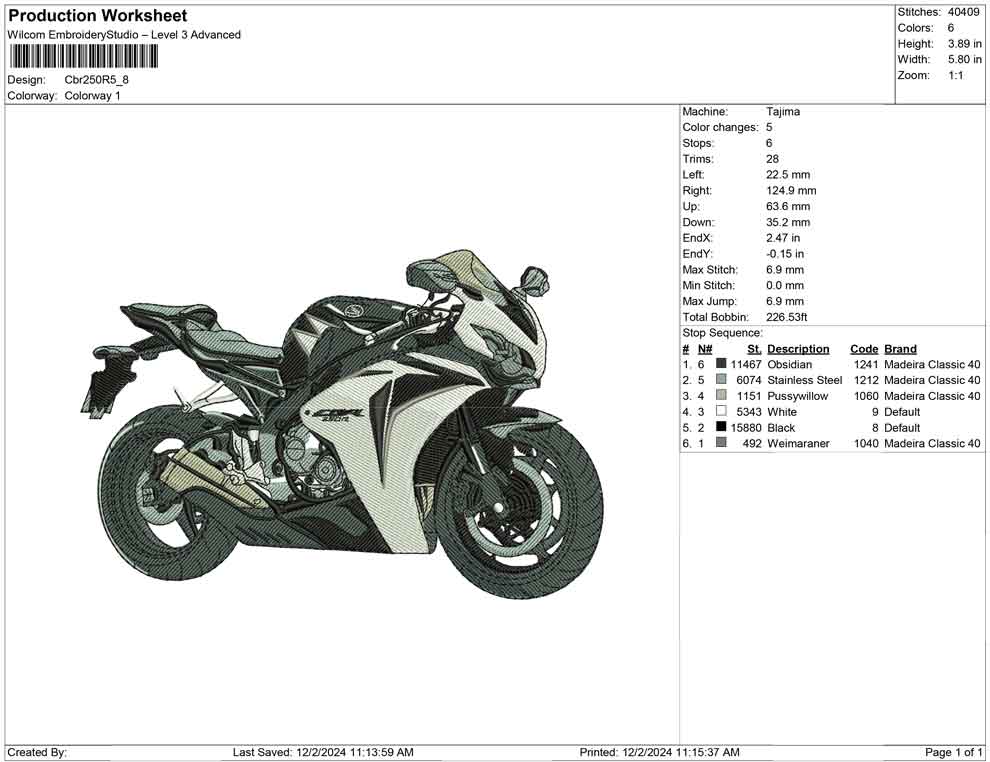Click the Brand column header

[x=900, y=348]
